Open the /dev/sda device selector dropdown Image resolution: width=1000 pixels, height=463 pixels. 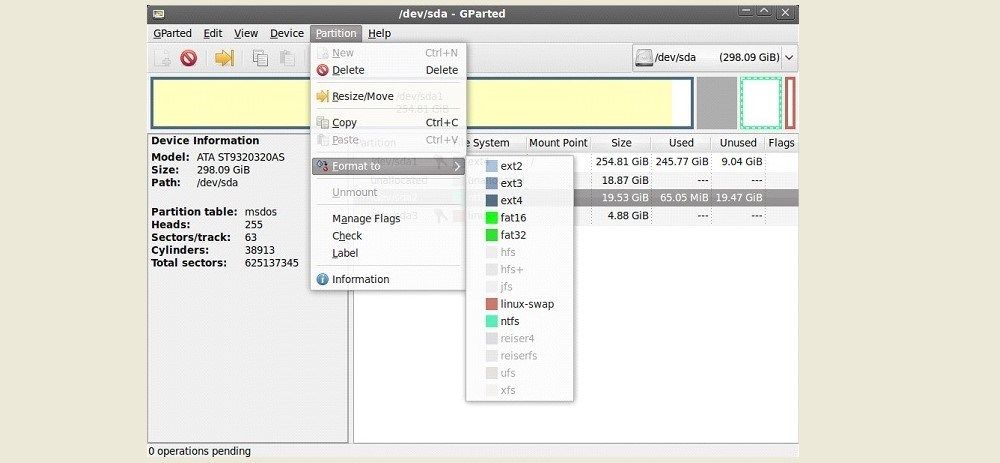tap(789, 58)
